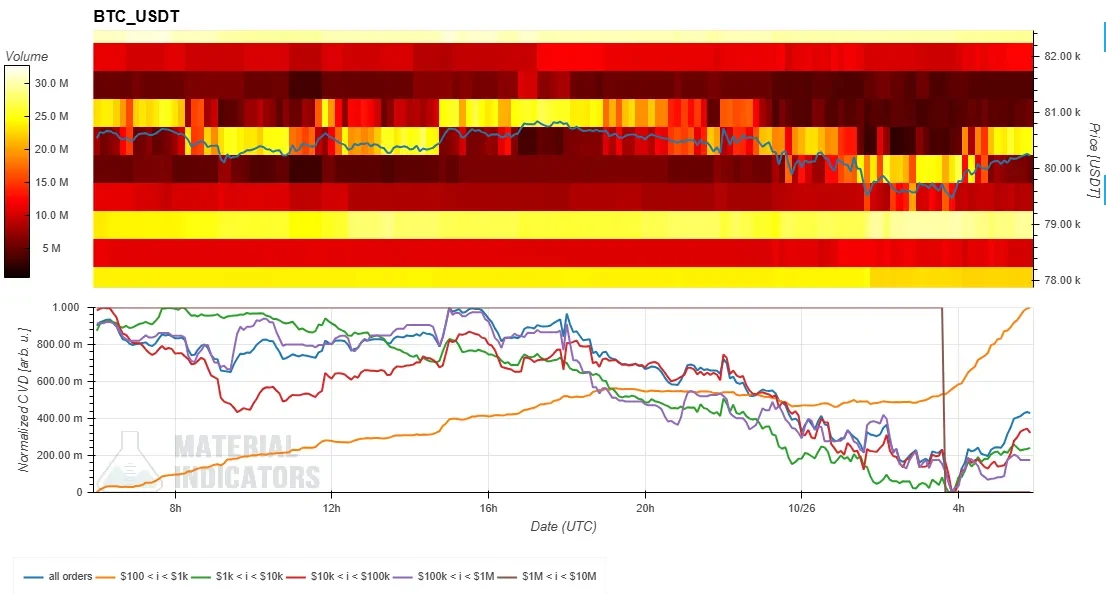Click the 79.00 k price tick
Viewport: 1106px width, 594px height.
(1062, 224)
